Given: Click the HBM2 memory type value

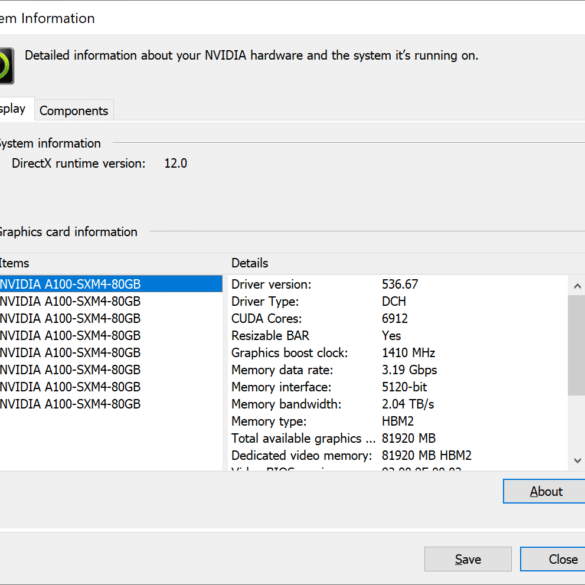Looking at the screenshot, I should pyautogui.click(x=397, y=422).
